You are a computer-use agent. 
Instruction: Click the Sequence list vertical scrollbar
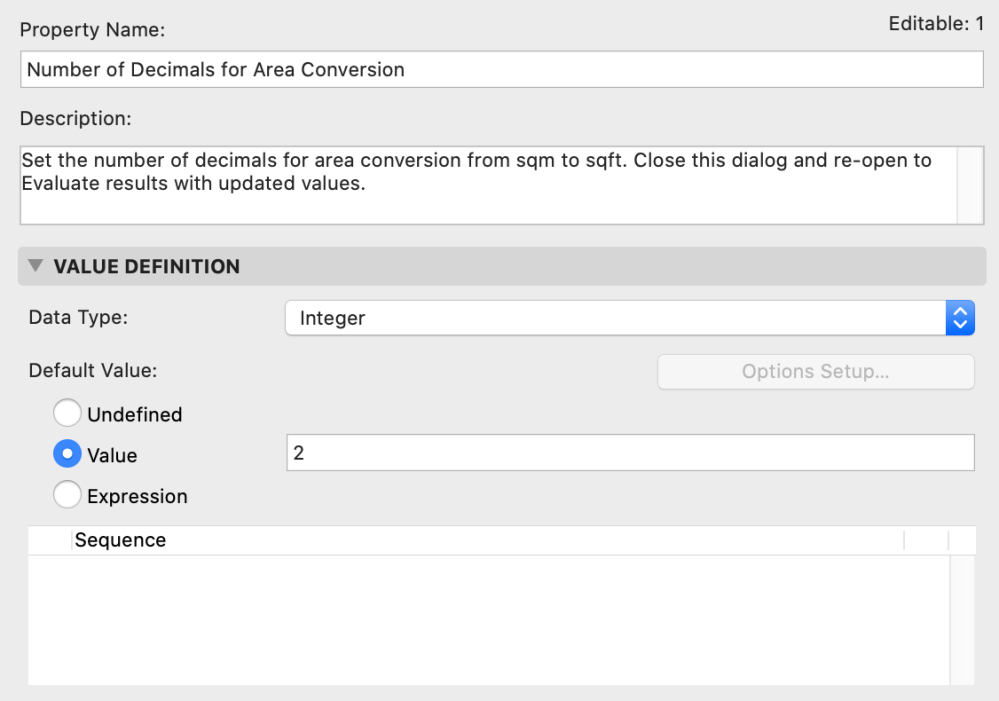[961, 620]
